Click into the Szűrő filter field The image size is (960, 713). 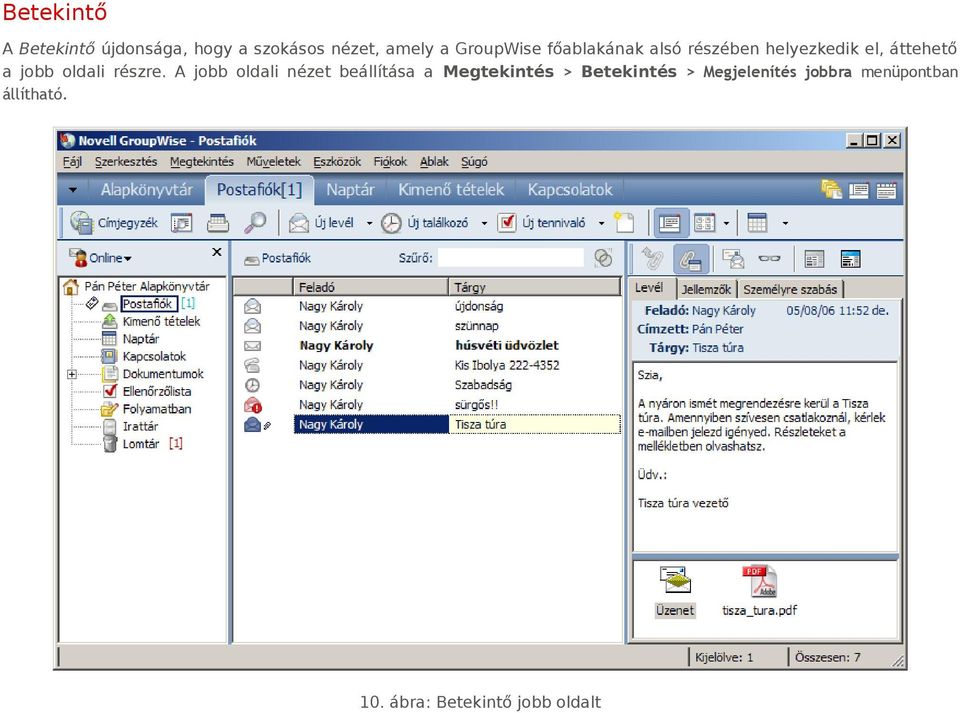click(x=511, y=258)
